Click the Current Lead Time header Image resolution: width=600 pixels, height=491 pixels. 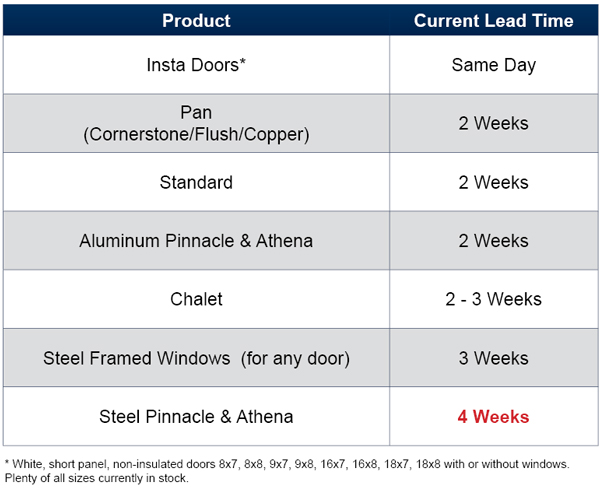[x=493, y=20]
